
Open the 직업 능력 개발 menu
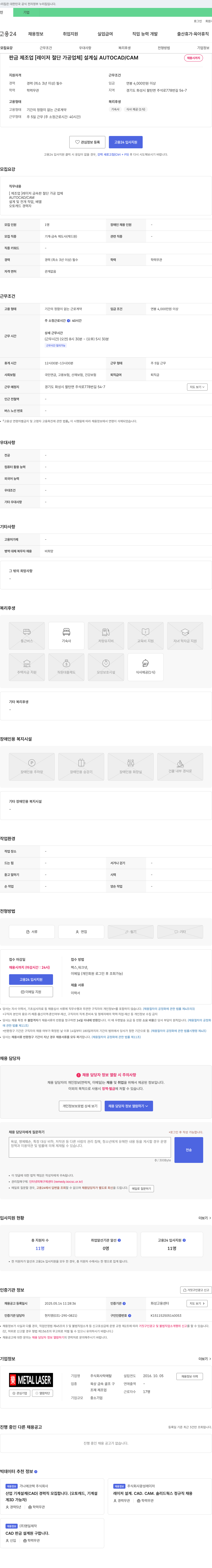145,34
